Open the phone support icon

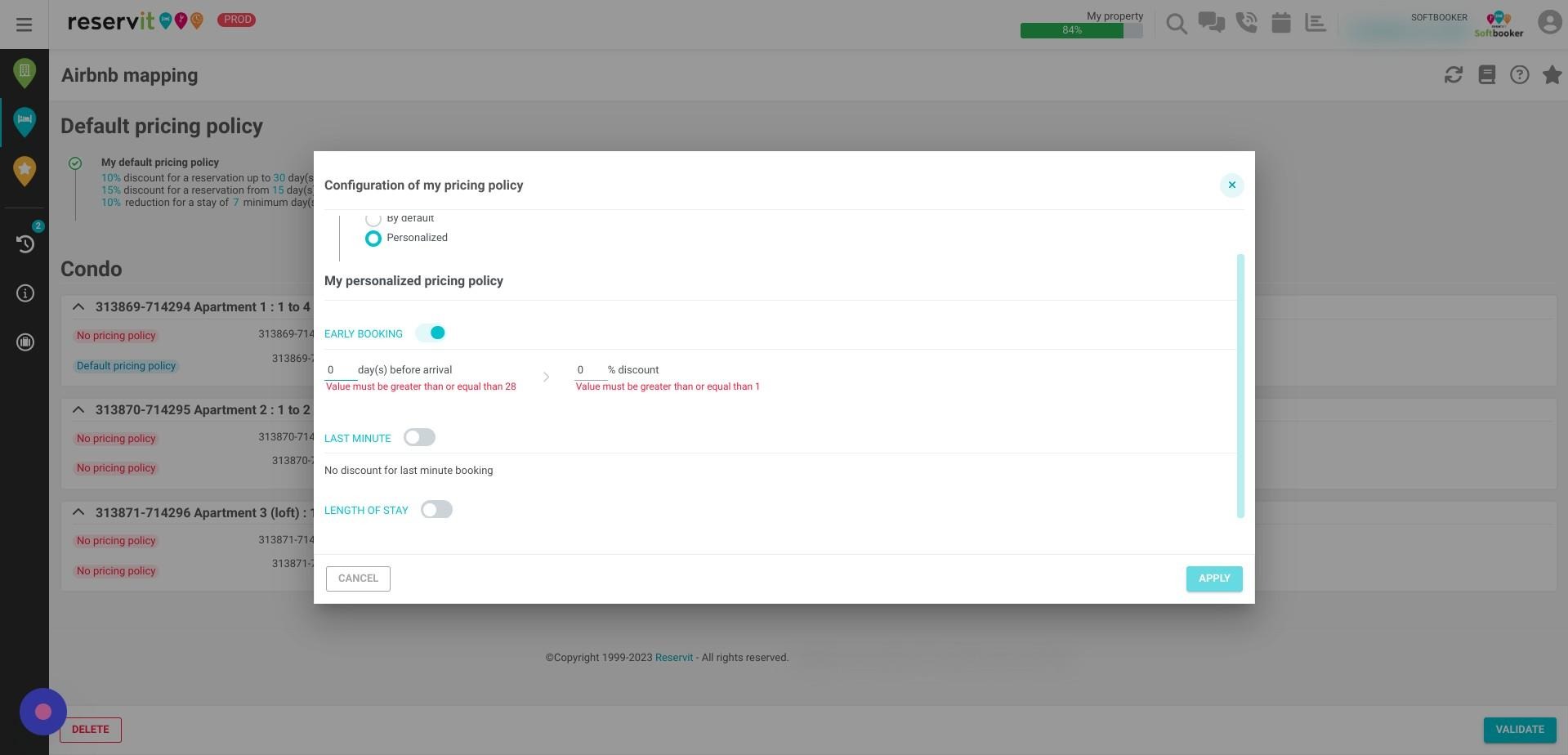point(1246,23)
